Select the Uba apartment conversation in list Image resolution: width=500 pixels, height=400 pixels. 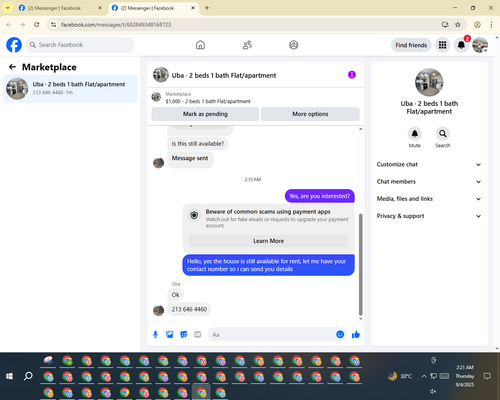click(70, 88)
